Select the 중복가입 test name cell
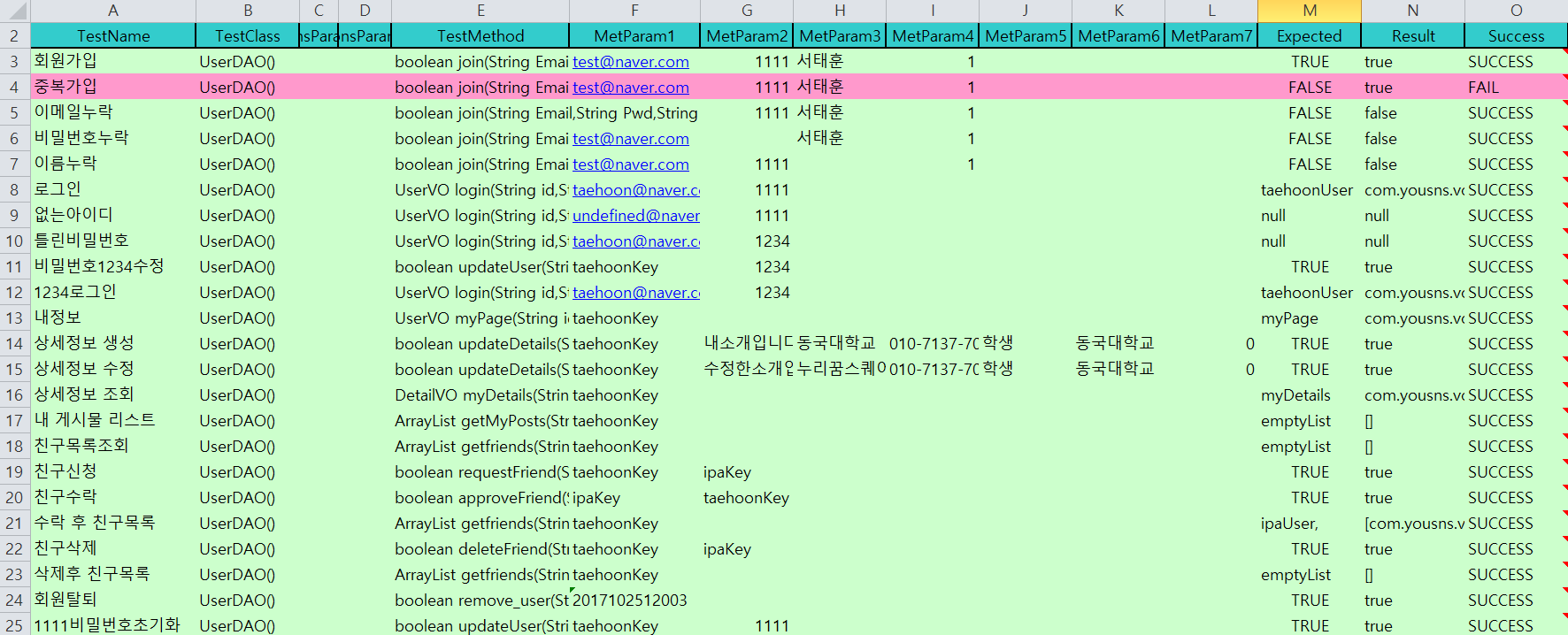The height and width of the screenshot is (635, 1568). pos(113,88)
